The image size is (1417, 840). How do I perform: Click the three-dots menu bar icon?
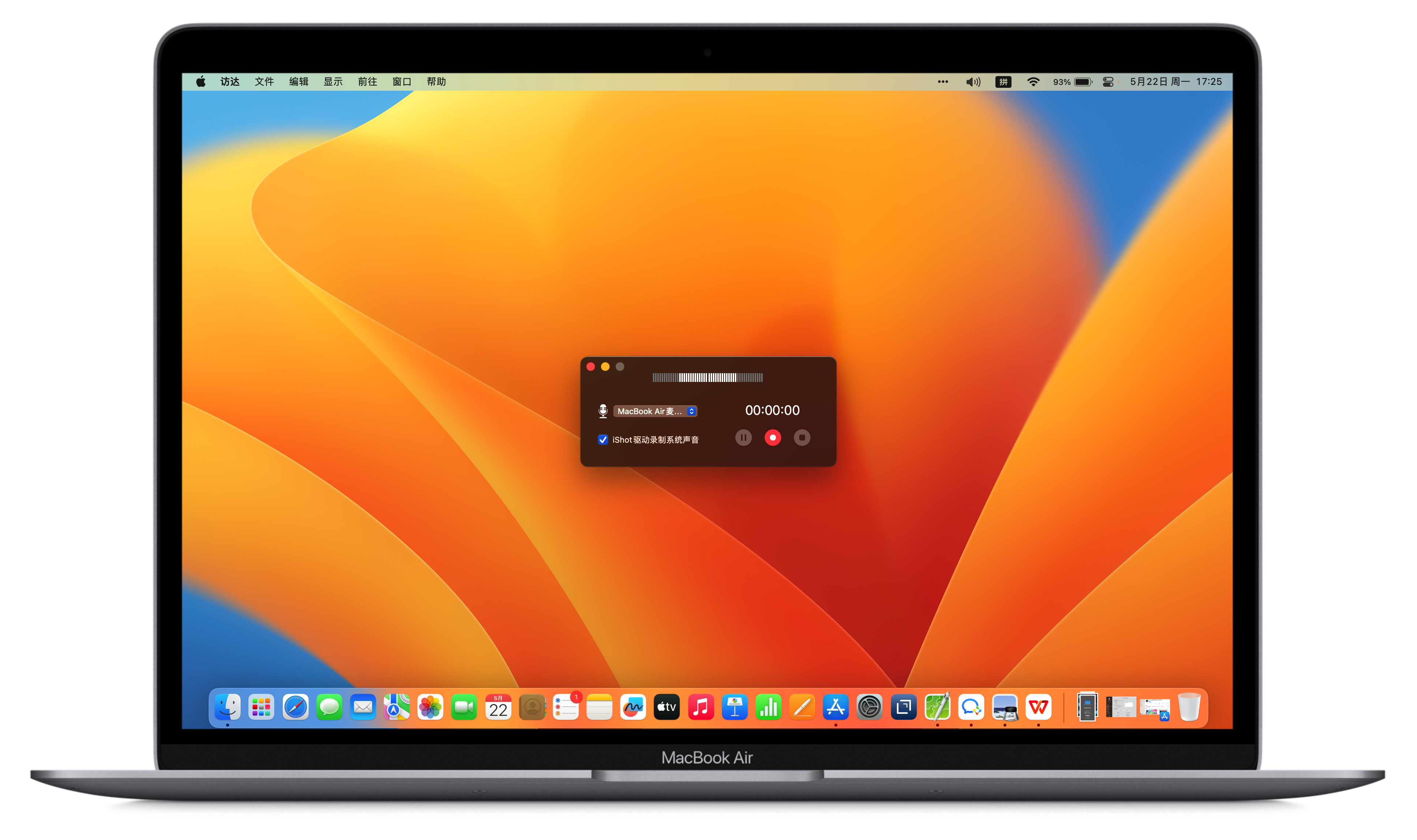pos(943,82)
